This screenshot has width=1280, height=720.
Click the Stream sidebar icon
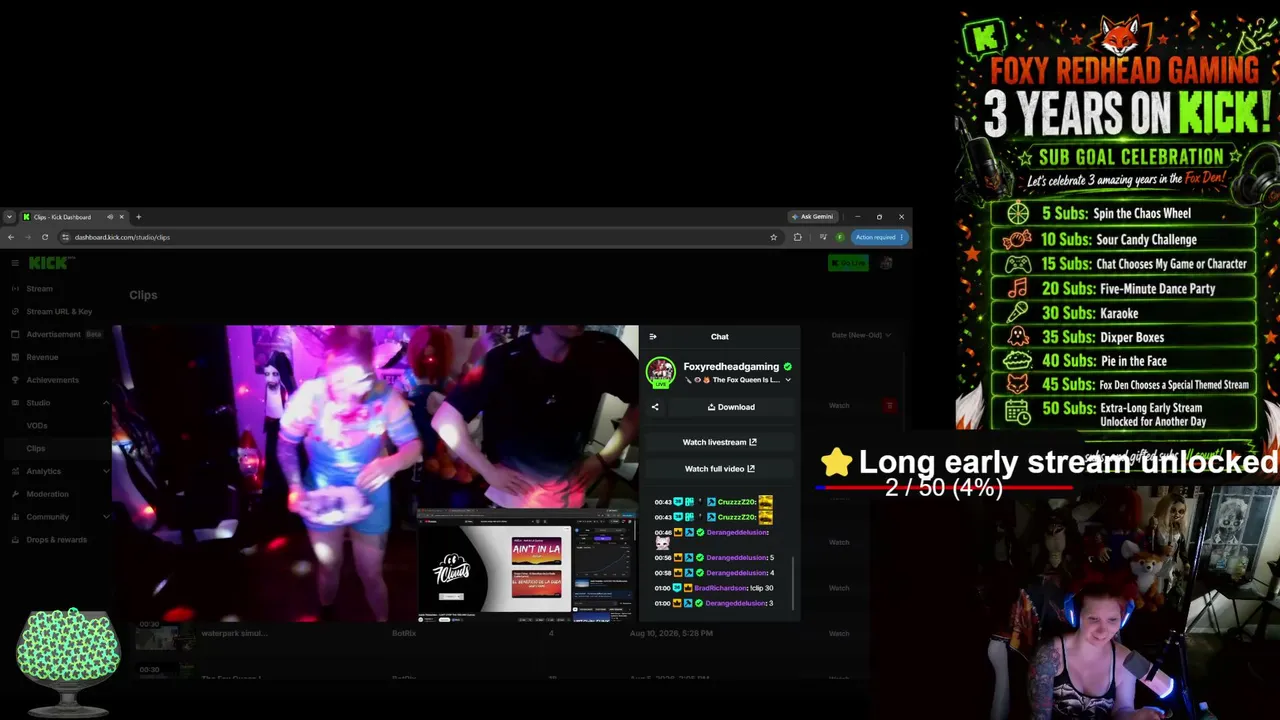[15, 289]
